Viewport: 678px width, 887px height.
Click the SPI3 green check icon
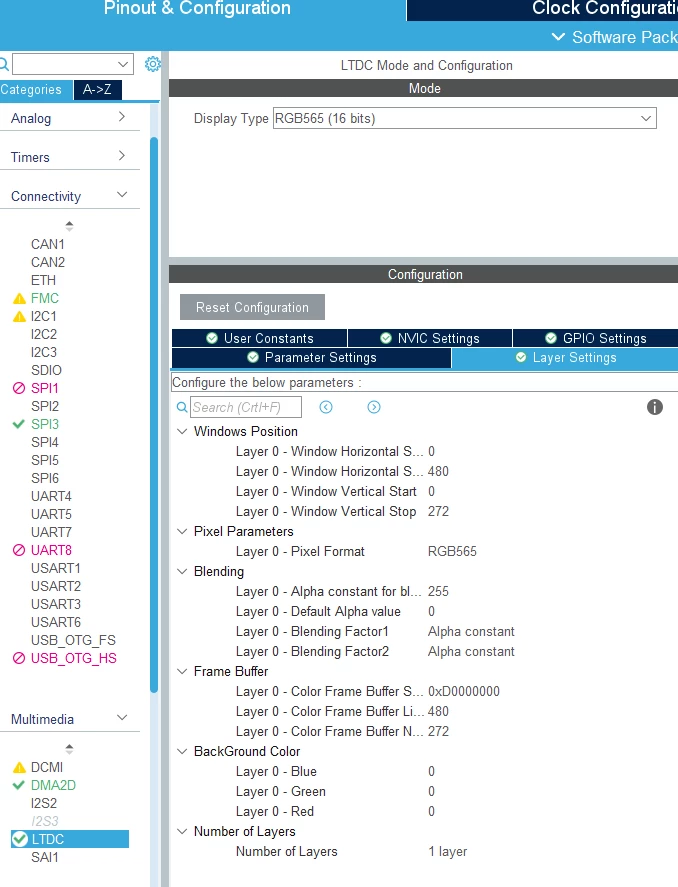click(x=19, y=424)
